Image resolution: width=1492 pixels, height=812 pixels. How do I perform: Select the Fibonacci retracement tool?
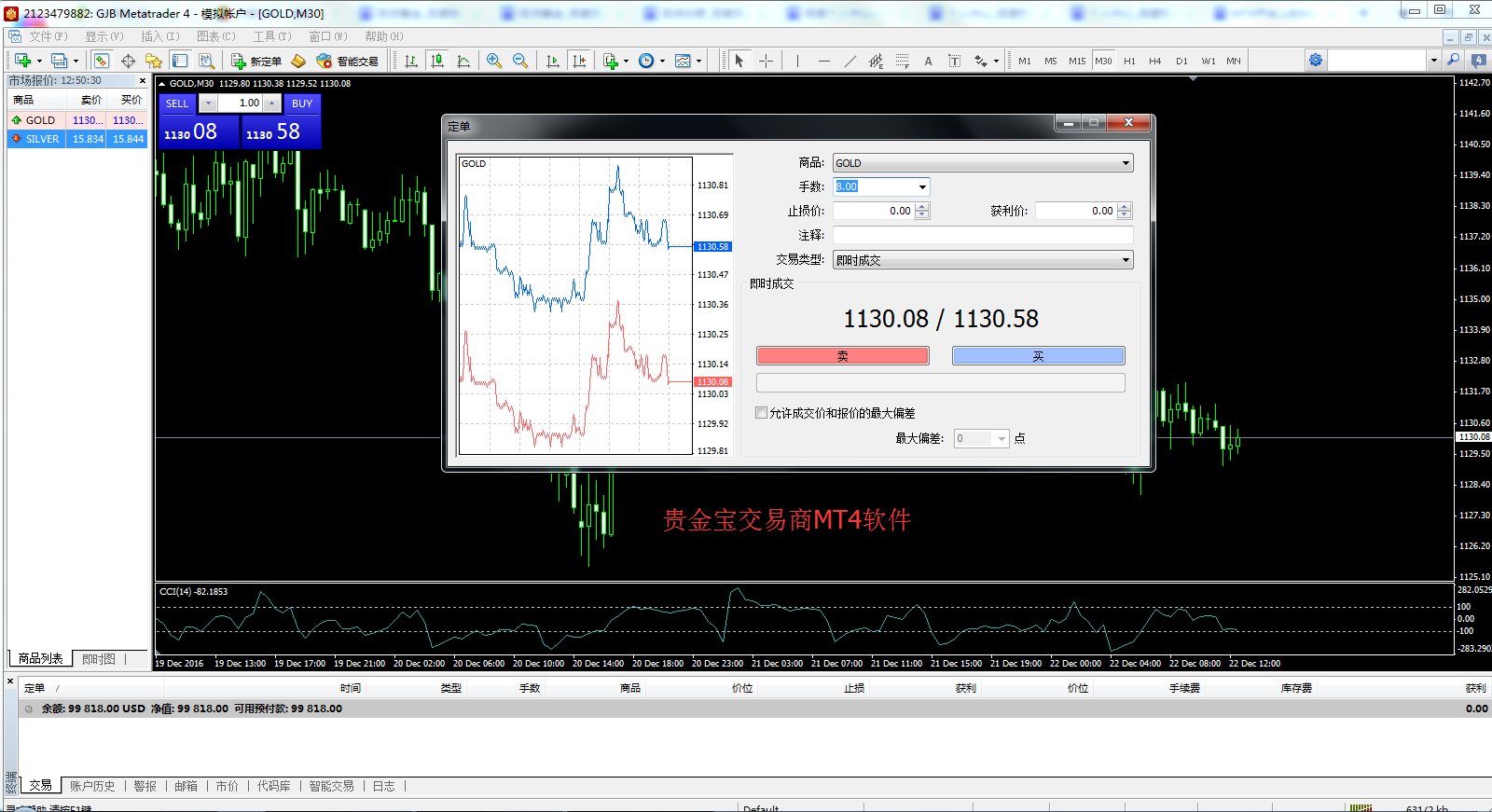click(902, 61)
